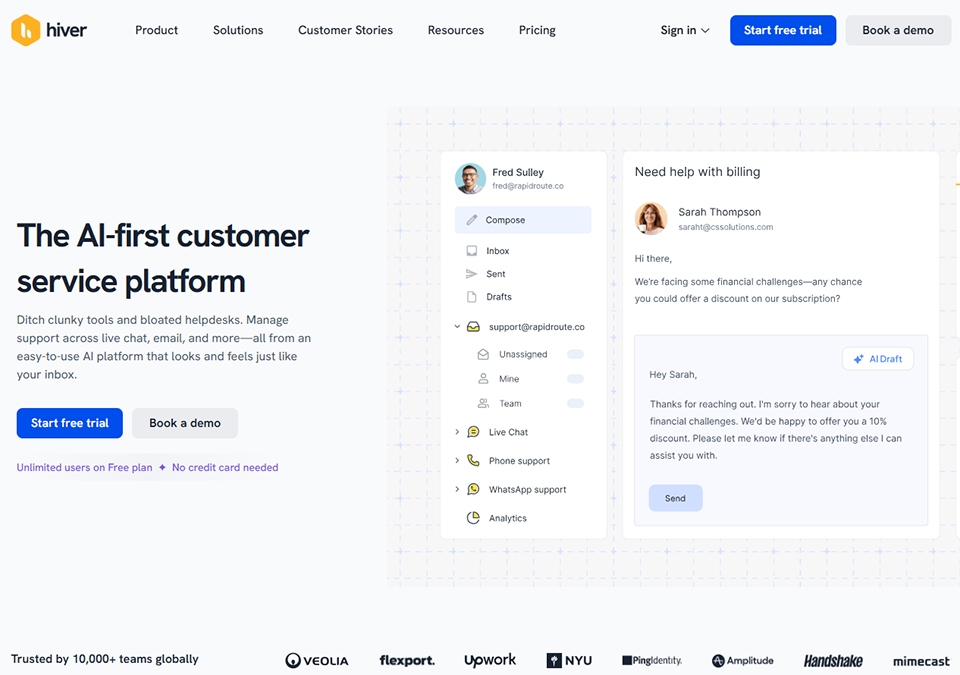Collapse the support@rapidroute.co mailbox
Image resolution: width=960 pixels, height=675 pixels.
(457, 326)
